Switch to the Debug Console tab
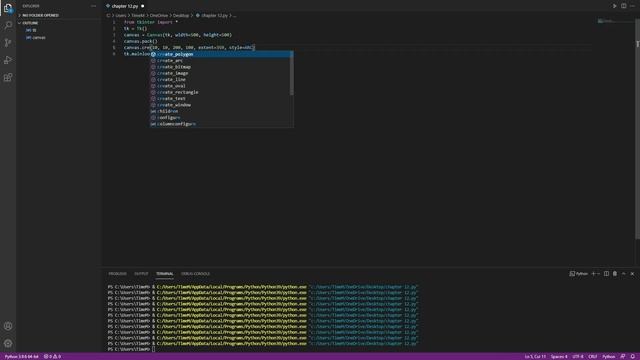 tap(195, 274)
